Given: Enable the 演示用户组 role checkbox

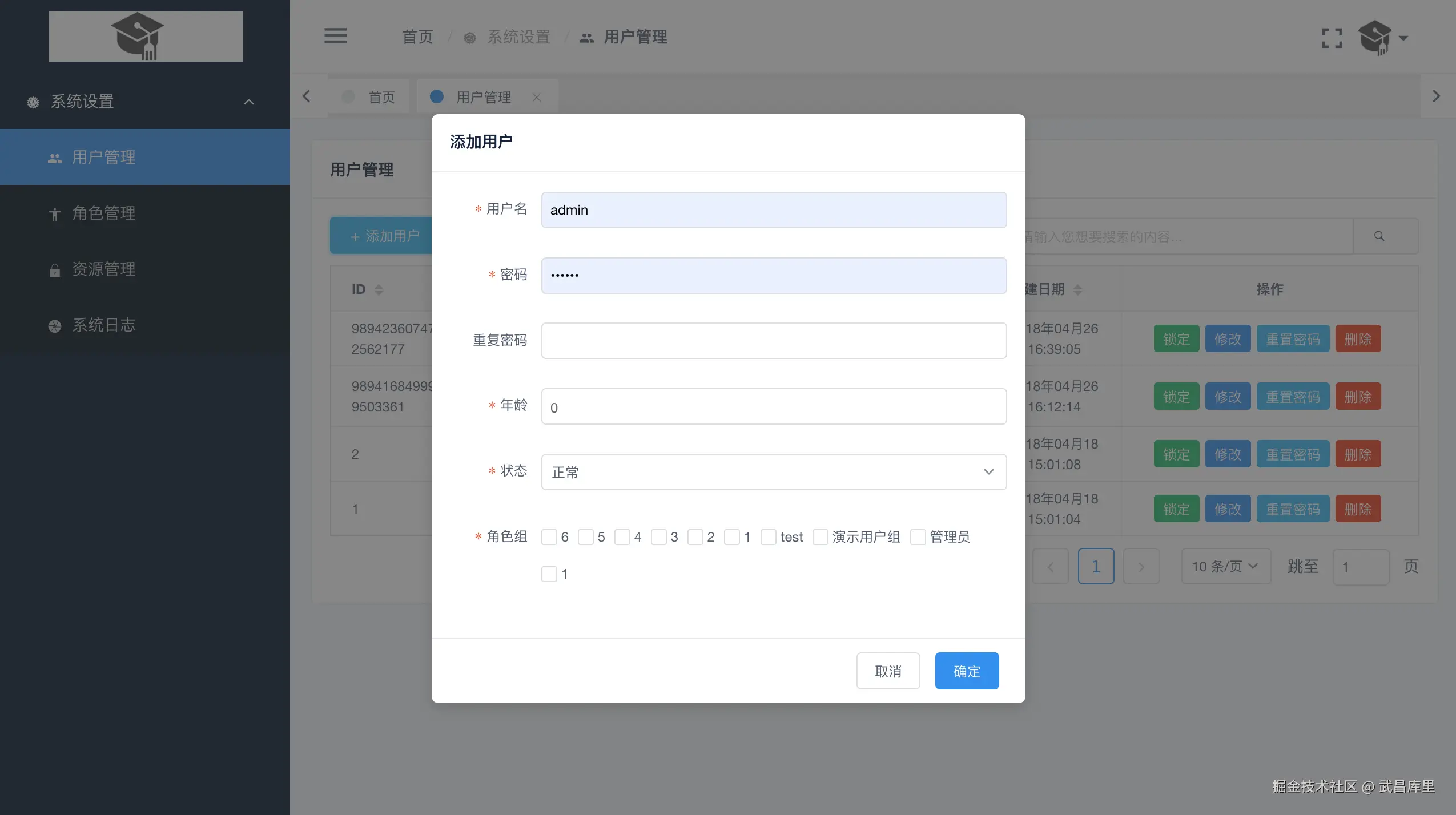Looking at the screenshot, I should 820,537.
